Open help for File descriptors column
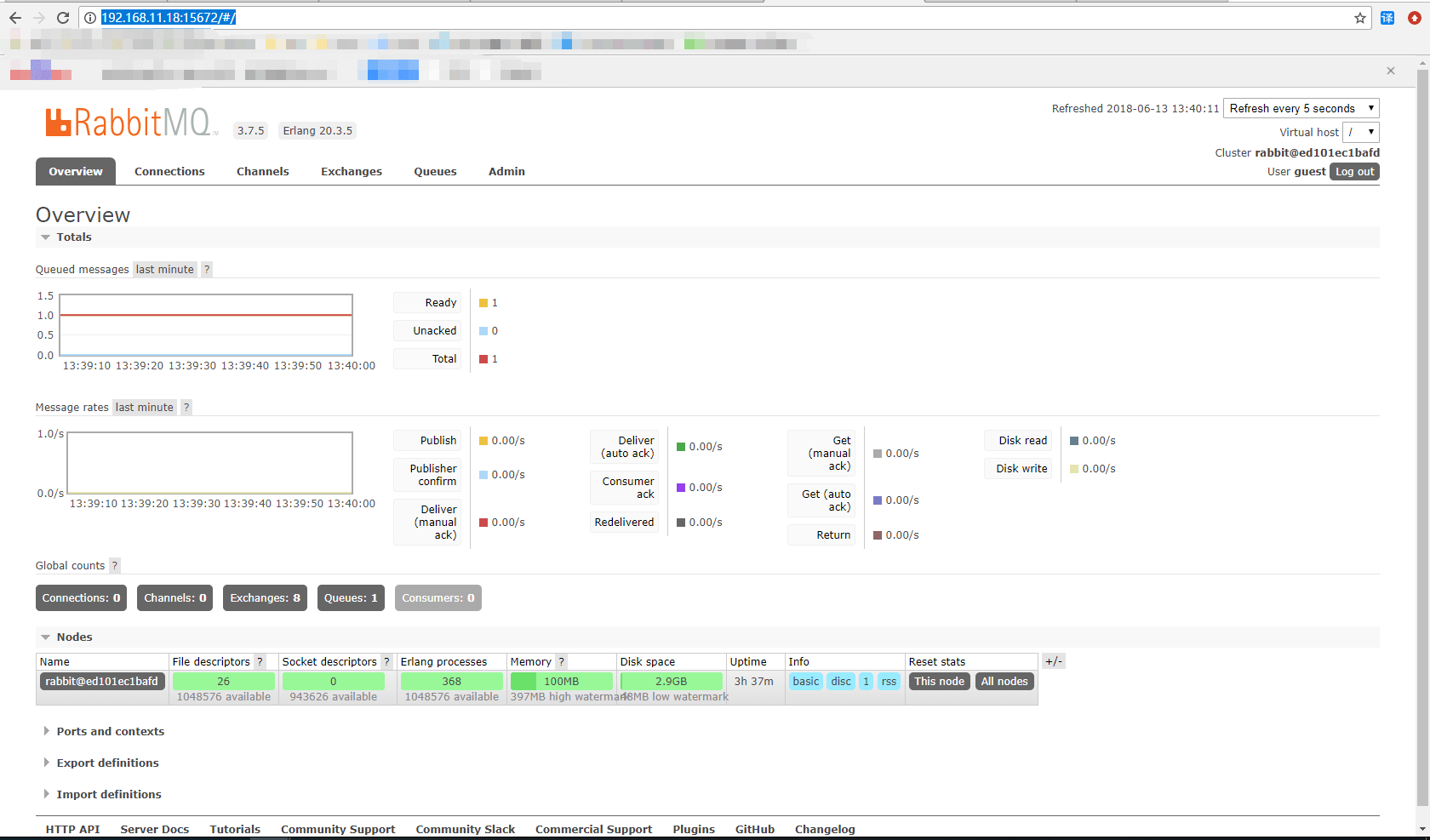The image size is (1430, 840). pos(260,662)
